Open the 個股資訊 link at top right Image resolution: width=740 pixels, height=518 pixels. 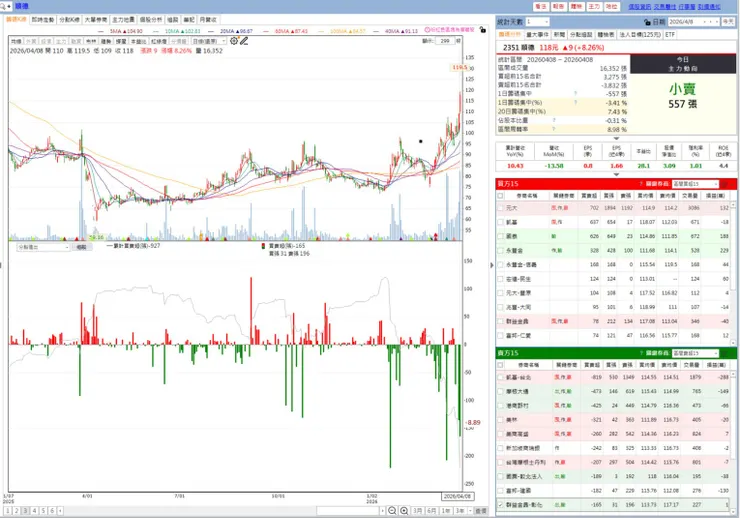coord(639,7)
